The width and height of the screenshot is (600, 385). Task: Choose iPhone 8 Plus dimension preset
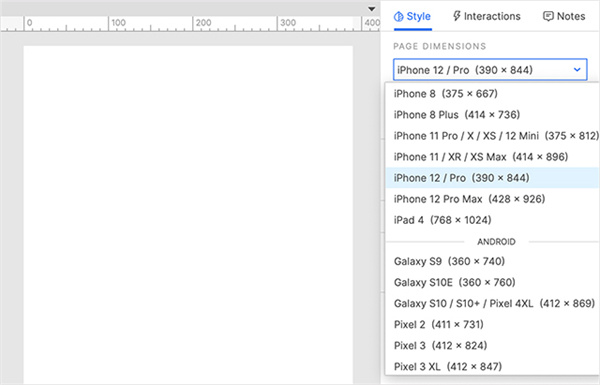click(x=492, y=115)
